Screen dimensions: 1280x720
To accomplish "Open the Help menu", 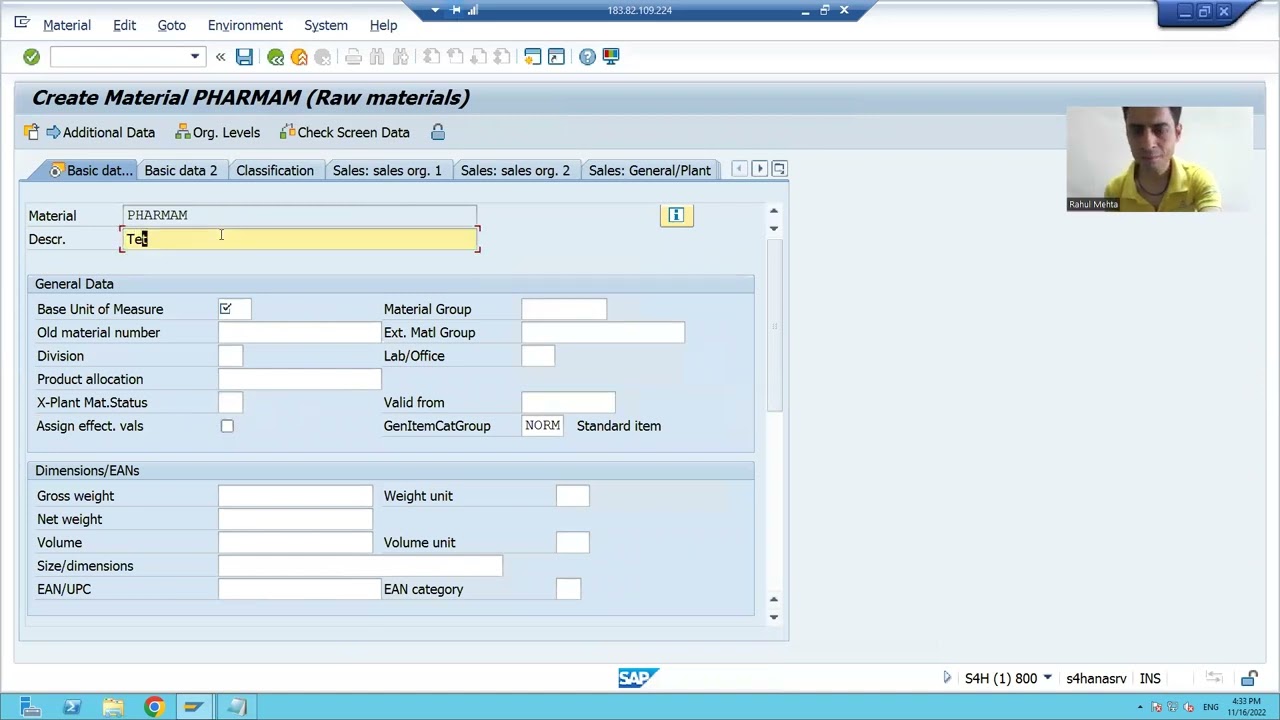I will 383,25.
